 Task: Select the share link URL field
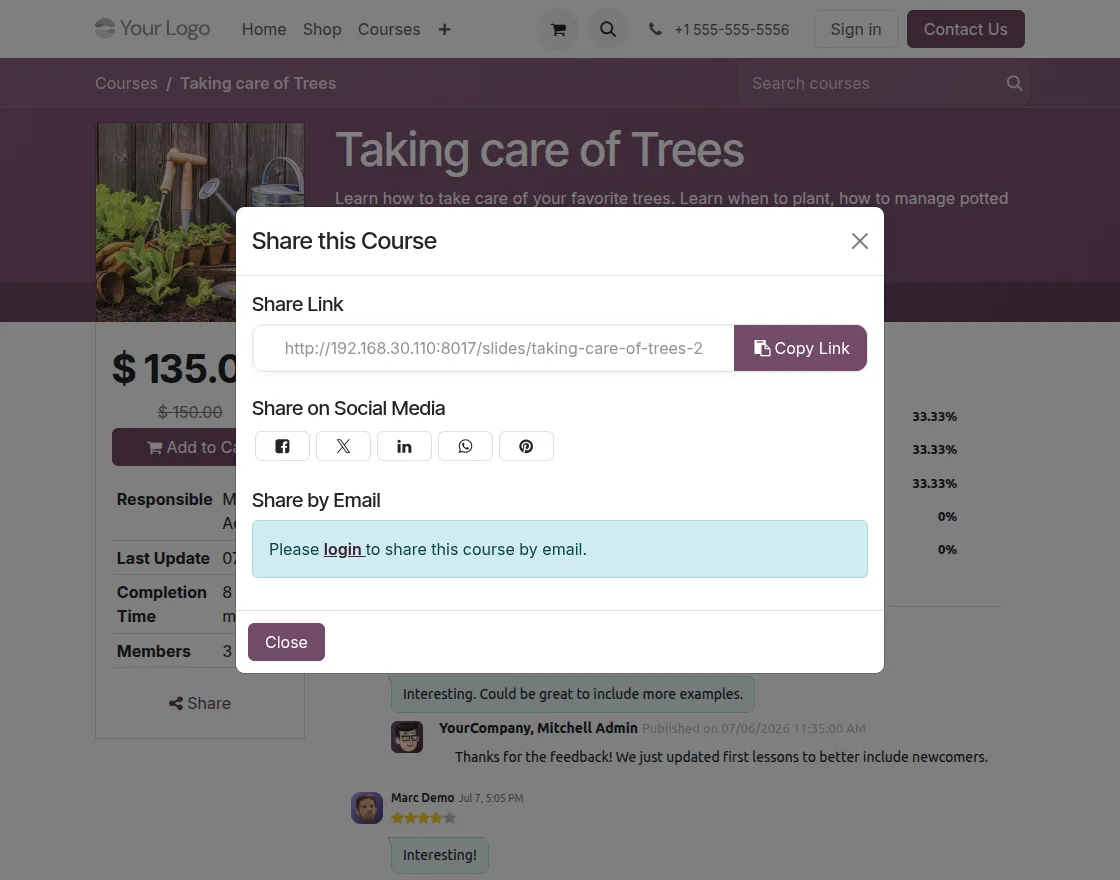coord(494,348)
